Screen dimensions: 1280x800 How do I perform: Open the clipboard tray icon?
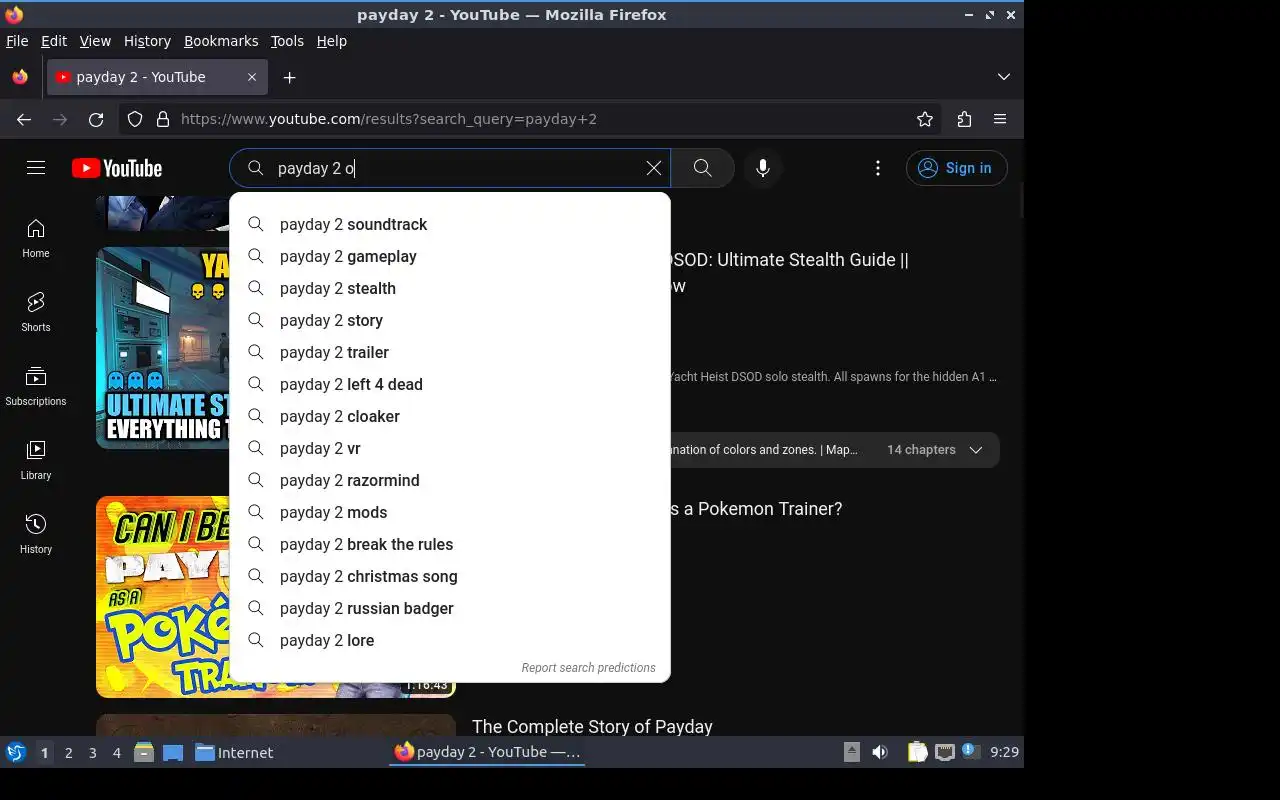(x=917, y=752)
